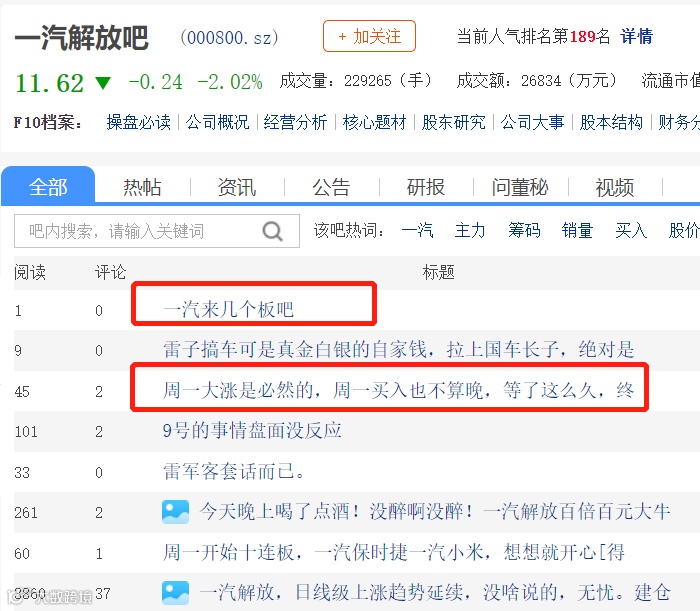Focus the 吧内搜索 keyword input
This screenshot has height=611, width=700.
click(157, 231)
